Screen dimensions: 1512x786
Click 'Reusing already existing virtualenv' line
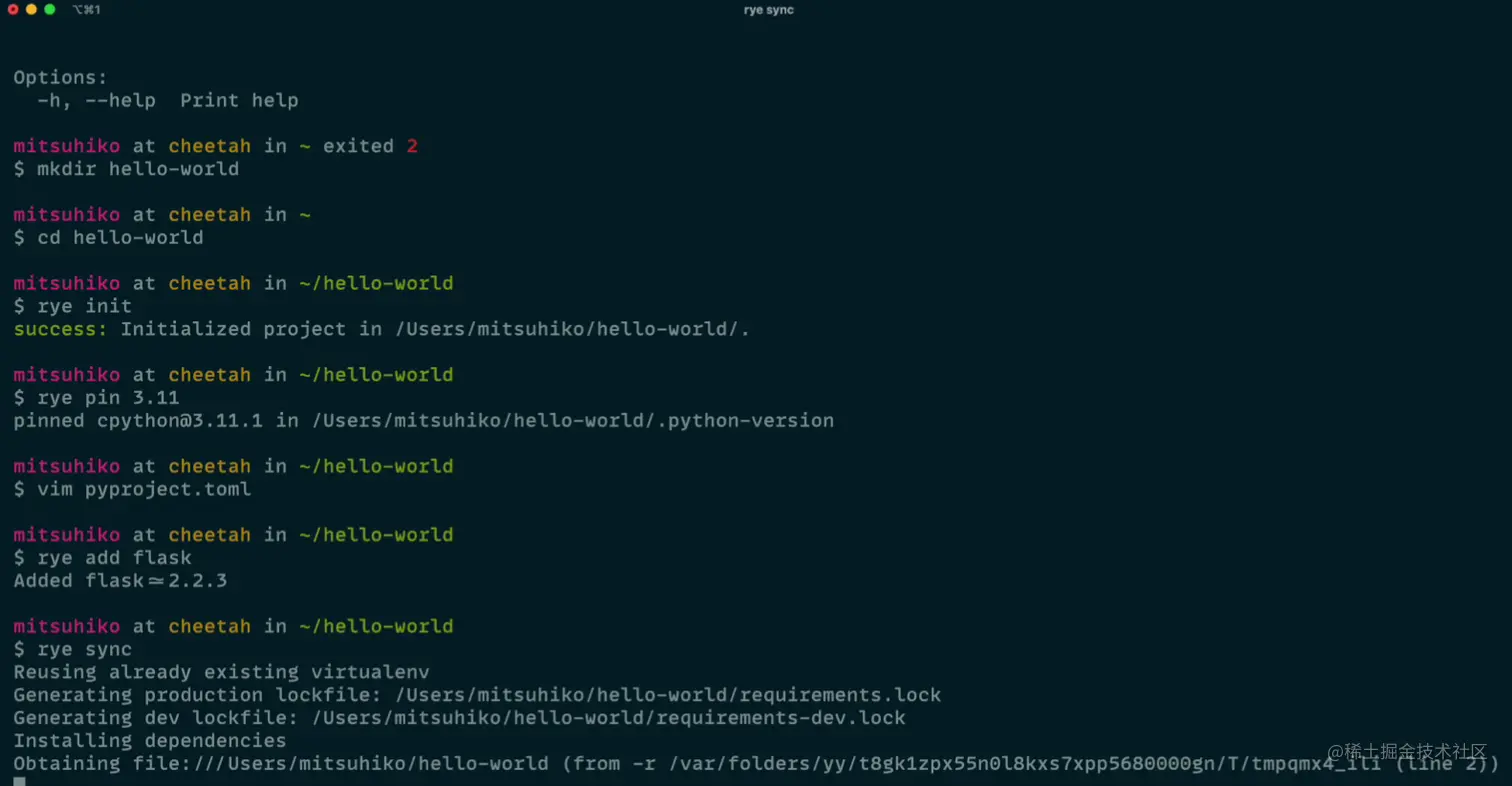221,672
